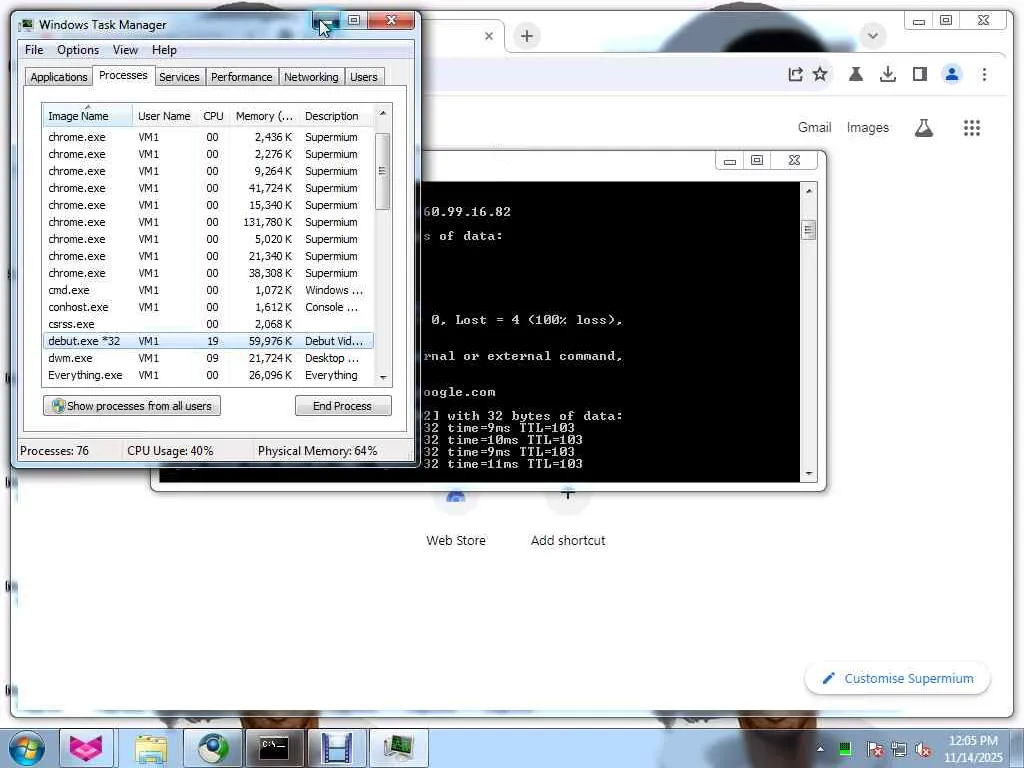This screenshot has height=768, width=1024.
Task: Switch to Command Prompt taskbar icon
Action: (274, 748)
